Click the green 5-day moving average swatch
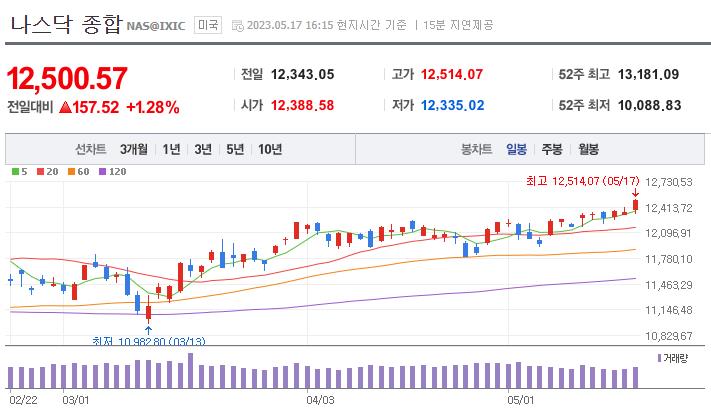Screen dimensions: 711x411 click(15, 171)
